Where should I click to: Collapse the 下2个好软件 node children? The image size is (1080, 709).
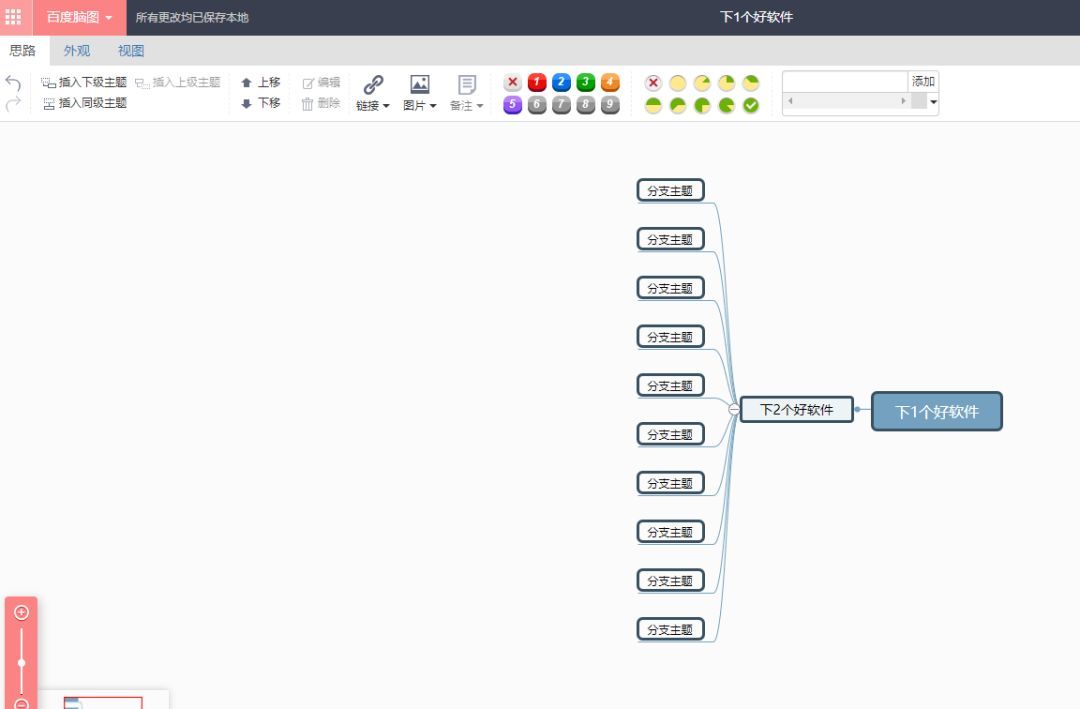pyautogui.click(x=734, y=409)
